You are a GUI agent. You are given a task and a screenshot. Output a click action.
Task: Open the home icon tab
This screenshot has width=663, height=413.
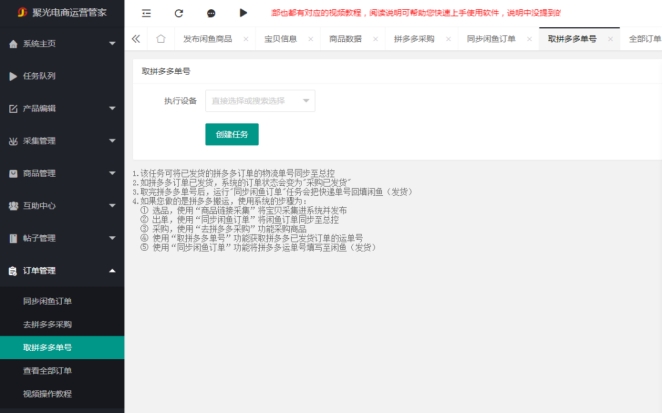coord(161,39)
